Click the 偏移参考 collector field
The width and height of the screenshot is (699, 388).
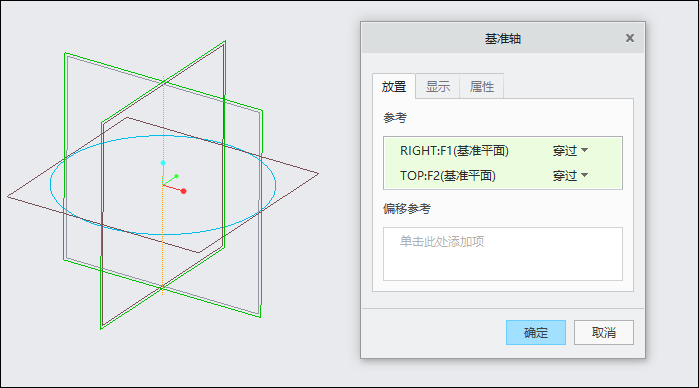point(502,254)
